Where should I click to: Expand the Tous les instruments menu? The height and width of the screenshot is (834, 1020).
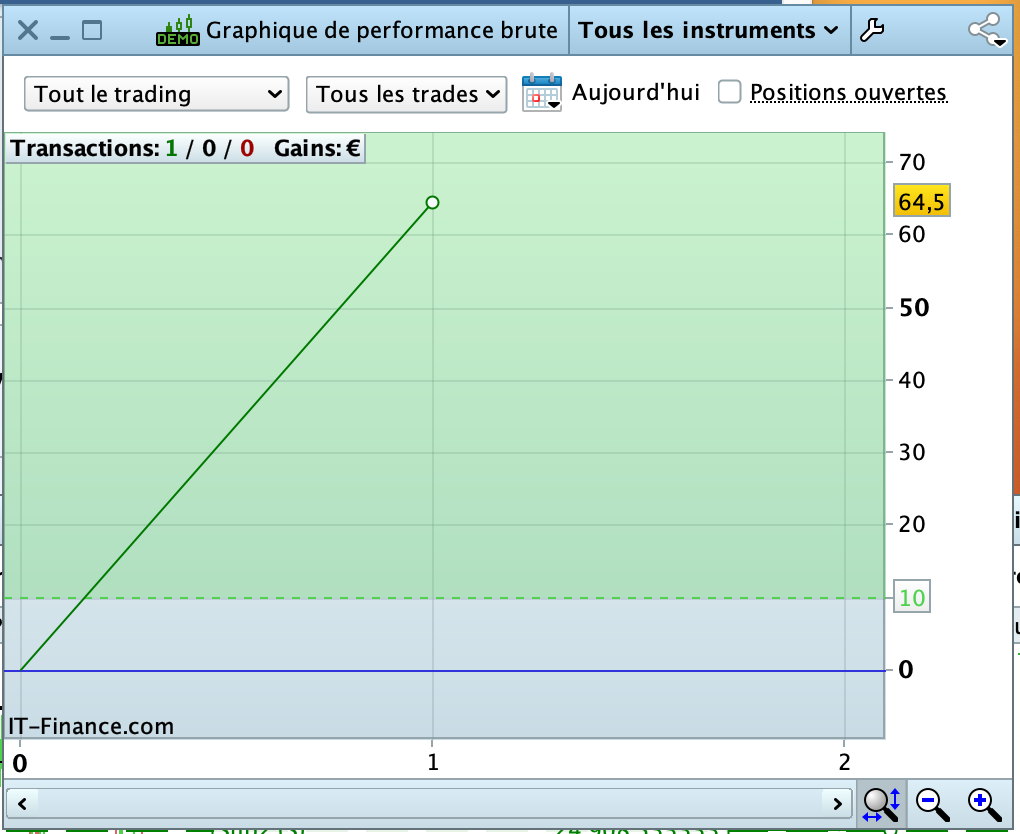click(708, 30)
